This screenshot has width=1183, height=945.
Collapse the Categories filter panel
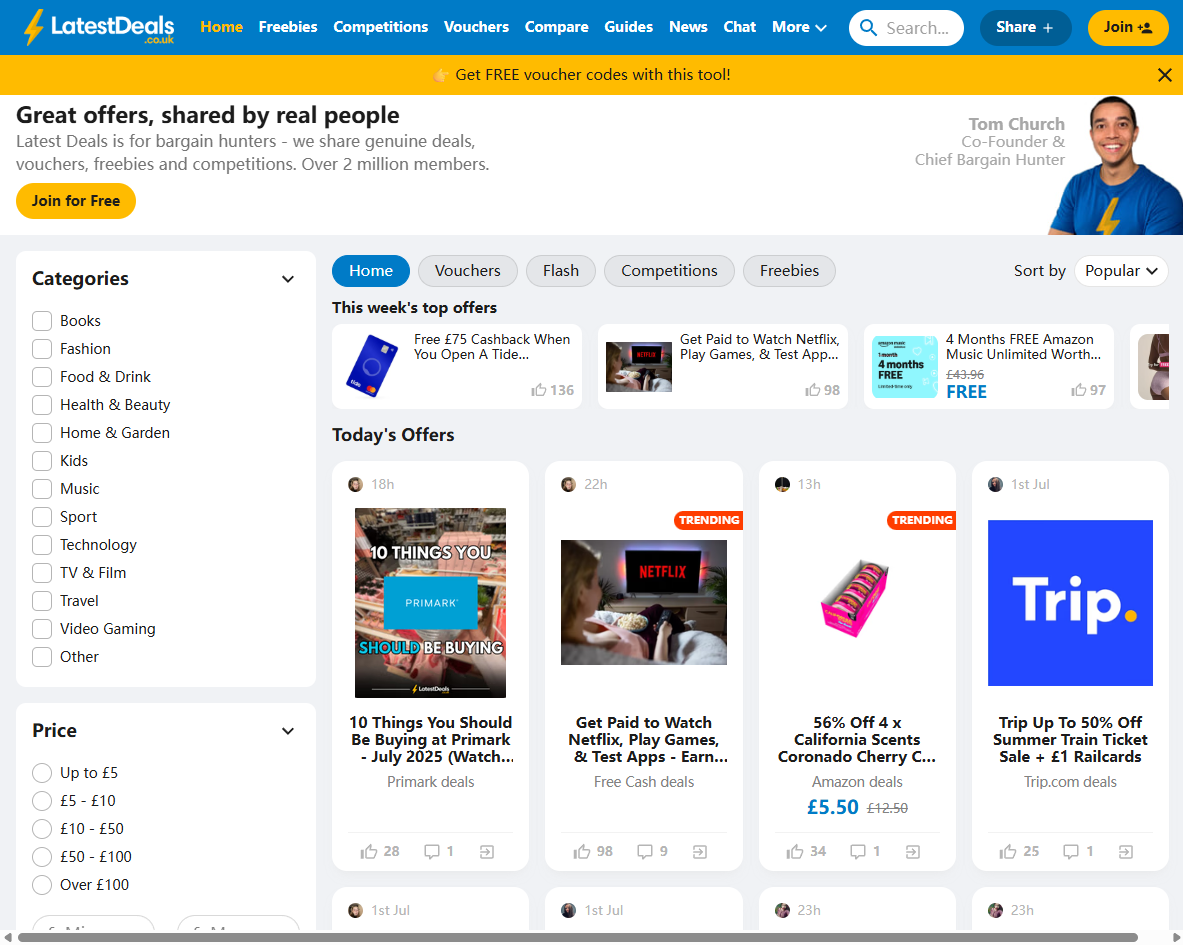[x=288, y=279]
